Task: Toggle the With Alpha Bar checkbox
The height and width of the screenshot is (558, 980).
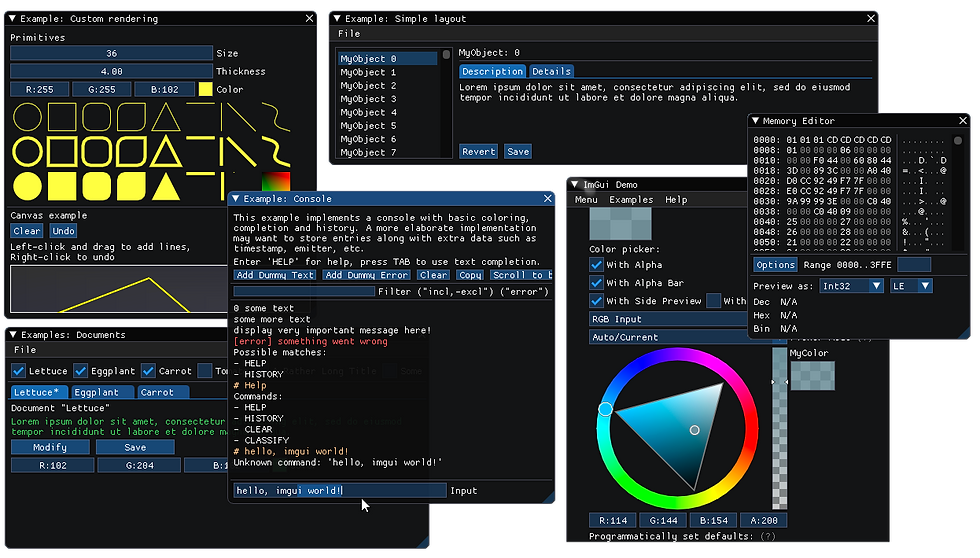Action: [596, 283]
